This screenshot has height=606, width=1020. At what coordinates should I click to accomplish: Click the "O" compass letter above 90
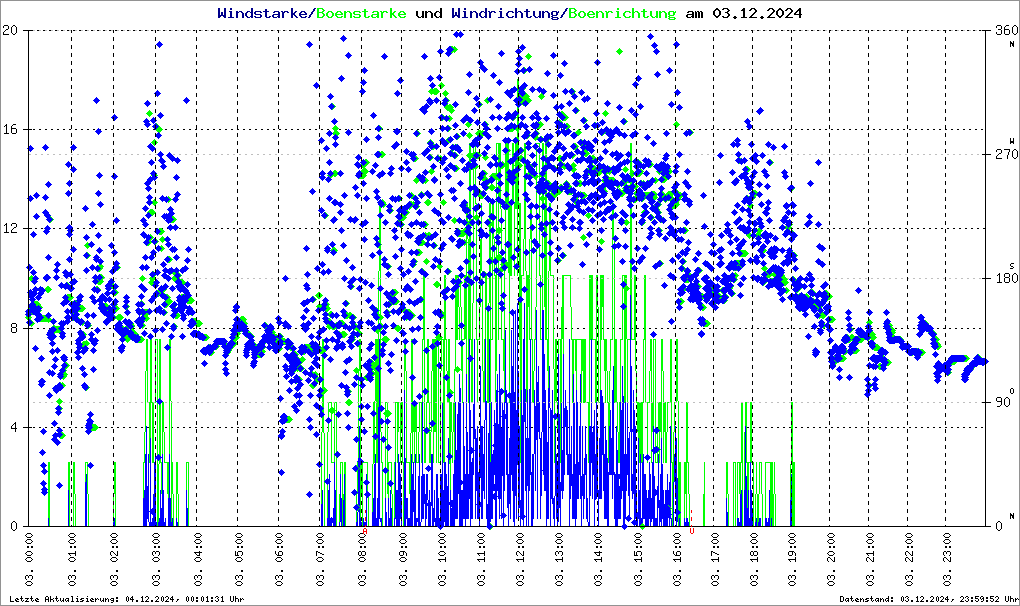click(x=1012, y=391)
